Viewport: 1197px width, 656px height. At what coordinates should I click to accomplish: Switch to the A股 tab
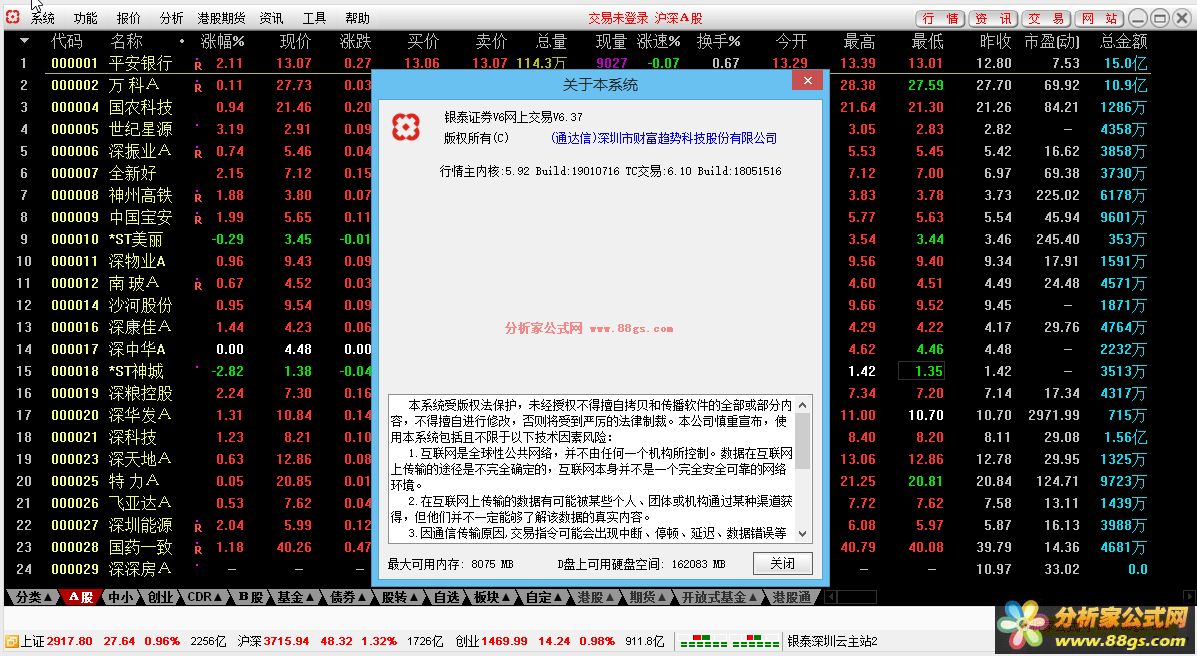pyautogui.click(x=81, y=597)
